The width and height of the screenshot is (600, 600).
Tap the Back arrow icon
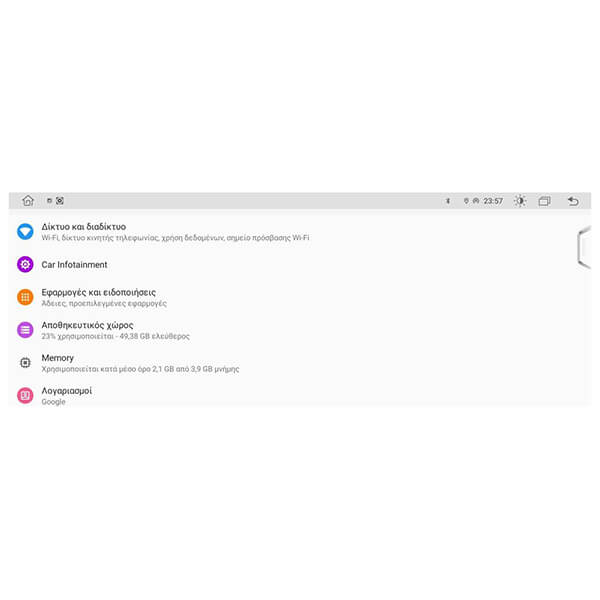pyautogui.click(x=573, y=201)
